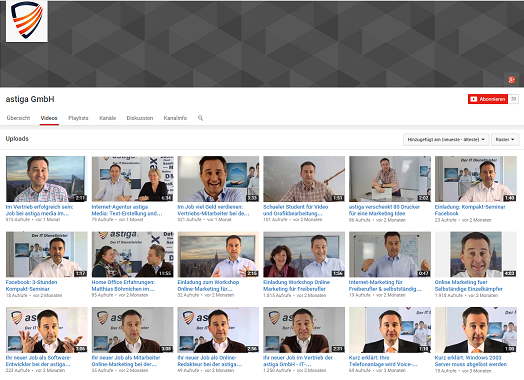The image size is (524, 380).
Task: Open the Schueler Student für Video thumbnail
Action: click(304, 179)
